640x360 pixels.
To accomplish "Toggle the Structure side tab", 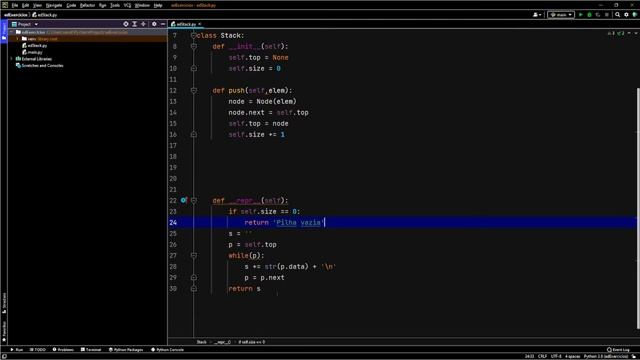I will click(4, 303).
